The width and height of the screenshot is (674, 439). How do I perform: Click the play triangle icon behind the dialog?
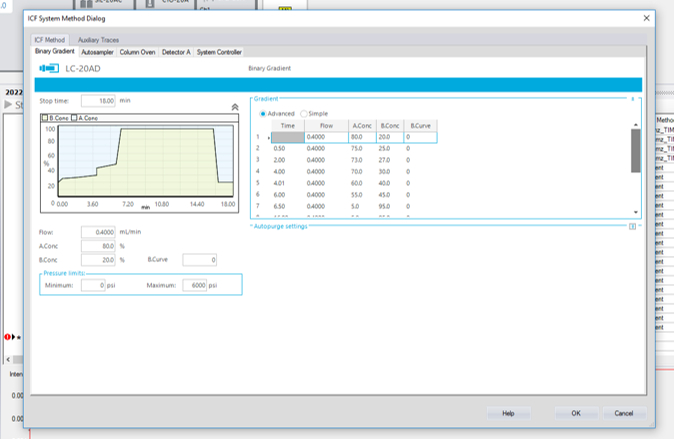click(x=8, y=104)
